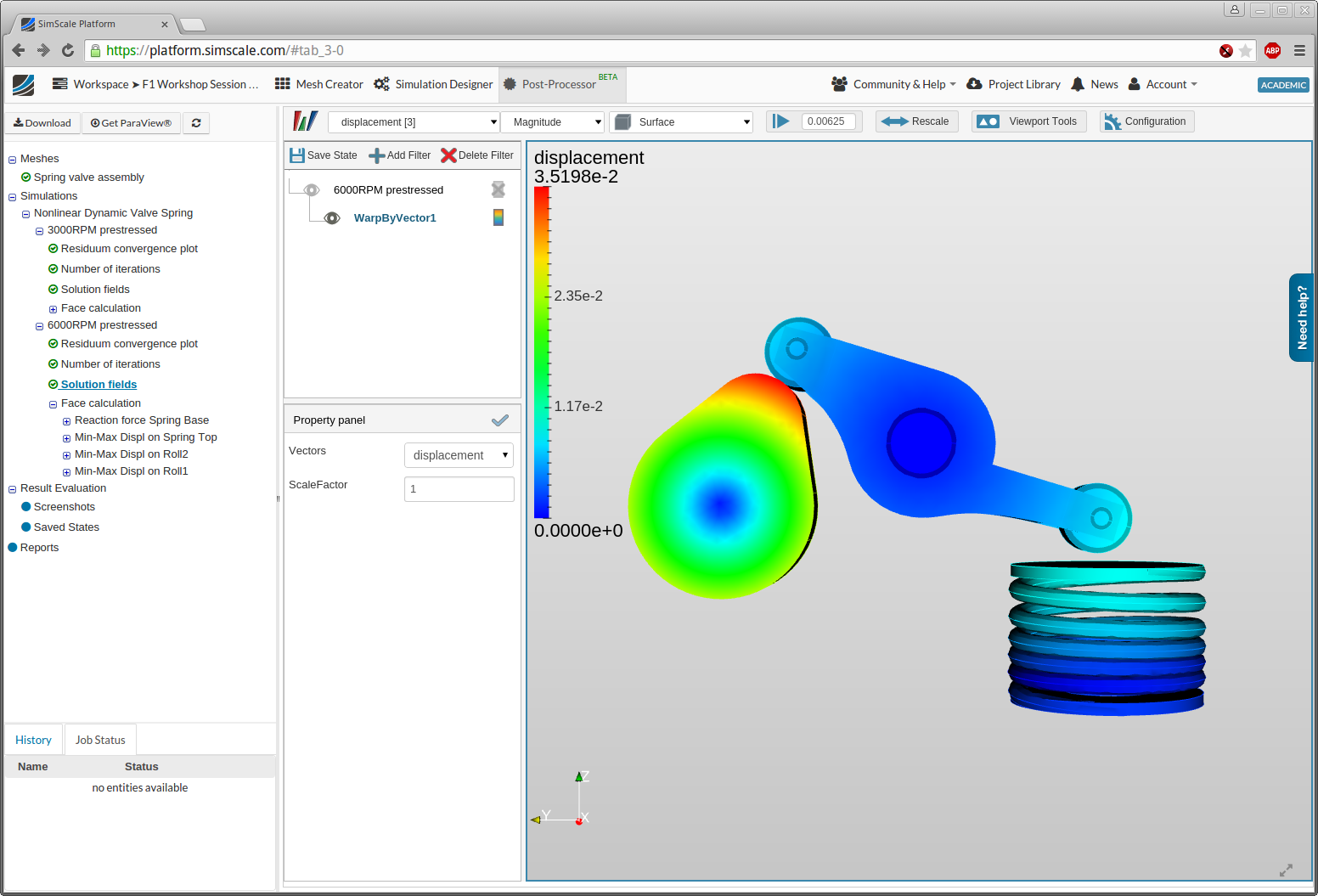This screenshot has height=896, width=1318.
Task: Click the News bell icon
Action: click(x=1078, y=84)
